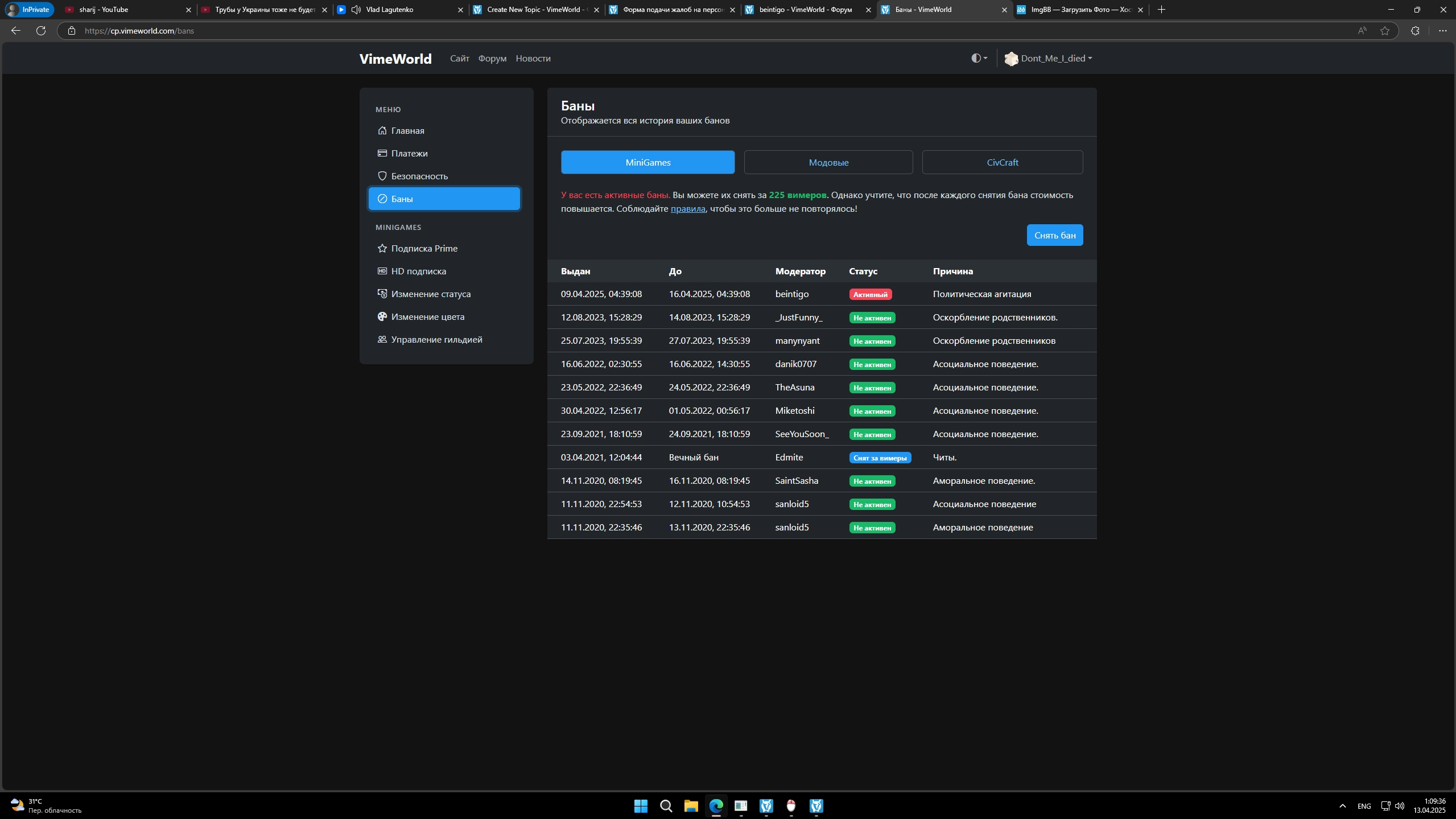Open Windows Start menu
The height and width of the screenshot is (819, 1456).
pyautogui.click(x=641, y=806)
